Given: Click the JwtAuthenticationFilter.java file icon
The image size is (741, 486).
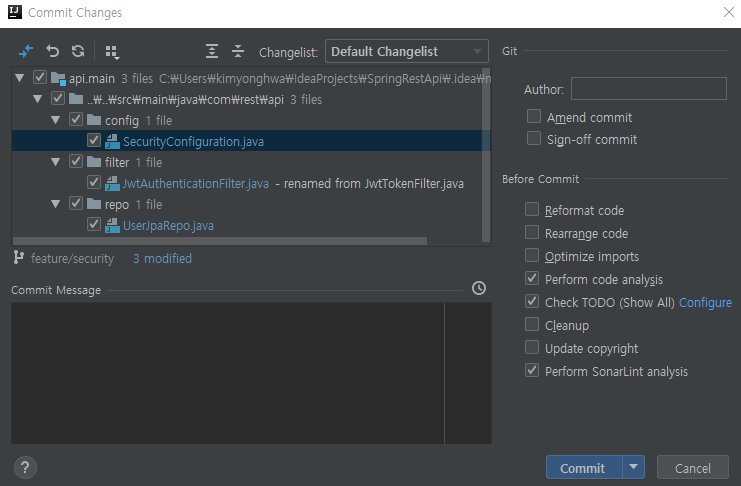Looking at the screenshot, I should pos(112,183).
